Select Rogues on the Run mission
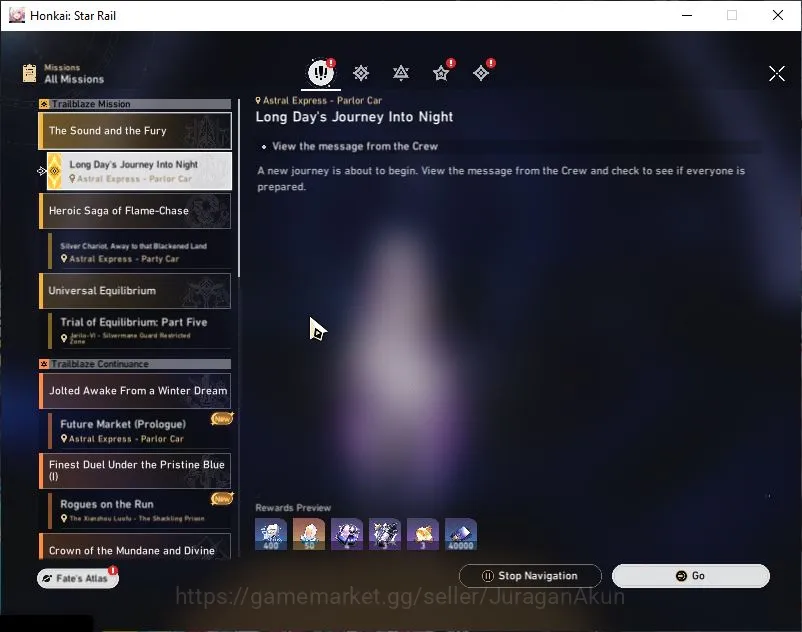802x632 pixels. pos(139,510)
